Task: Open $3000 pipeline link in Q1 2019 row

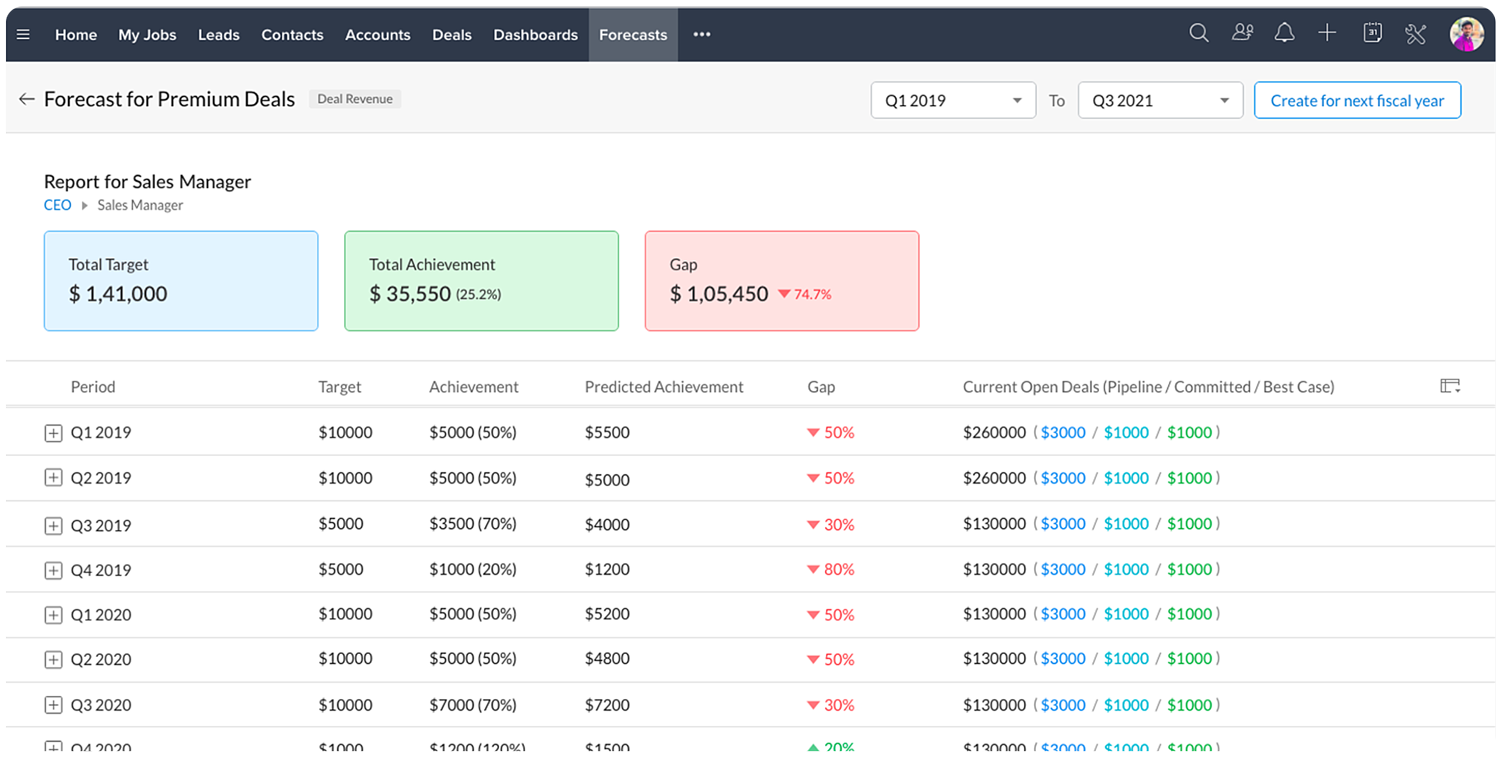Action: [1063, 433]
